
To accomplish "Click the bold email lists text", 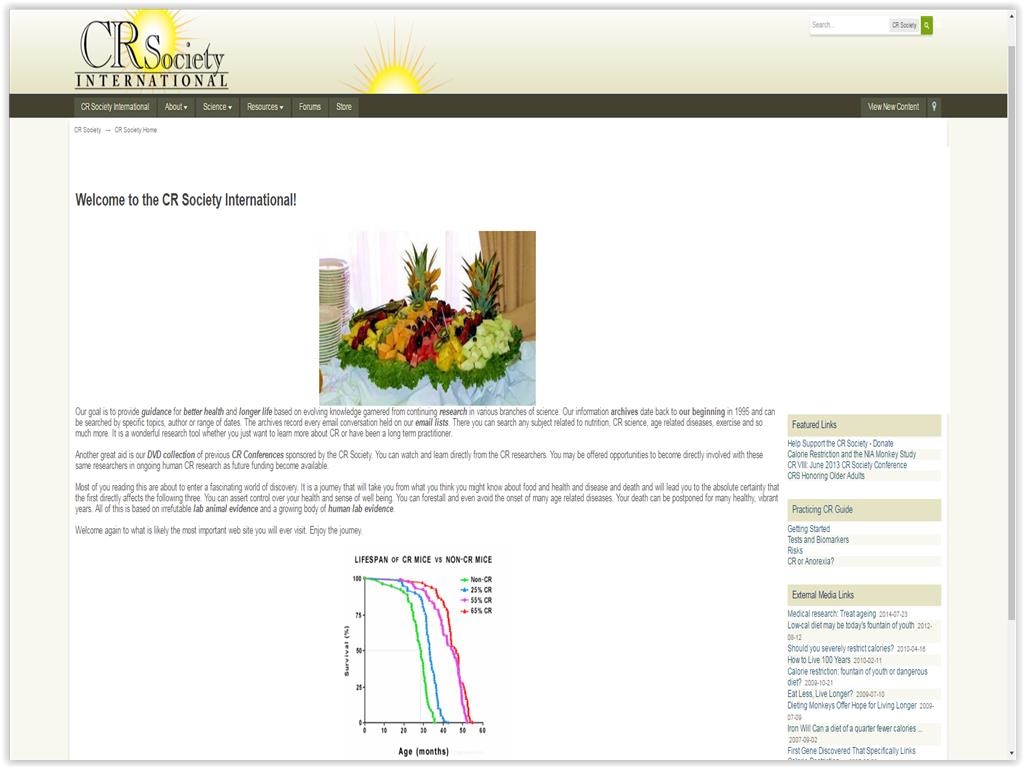I will (432, 423).
